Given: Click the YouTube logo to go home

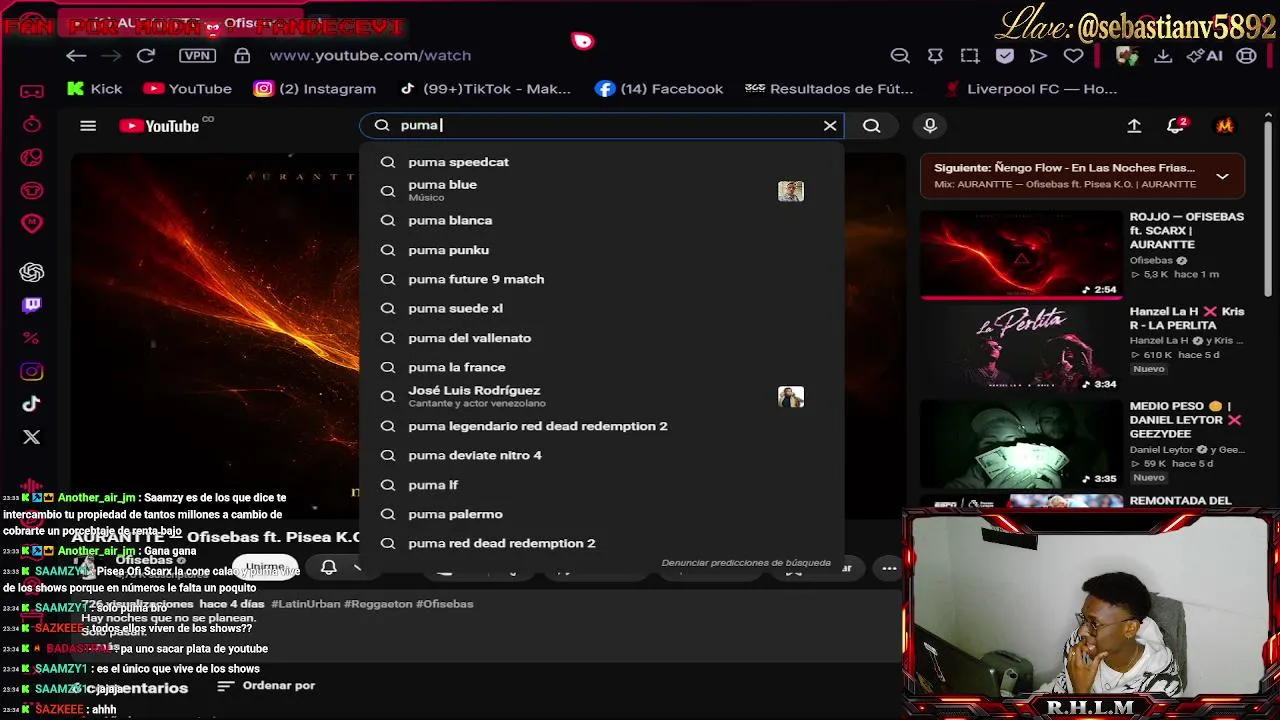Looking at the screenshot, I should click(160, 126).
